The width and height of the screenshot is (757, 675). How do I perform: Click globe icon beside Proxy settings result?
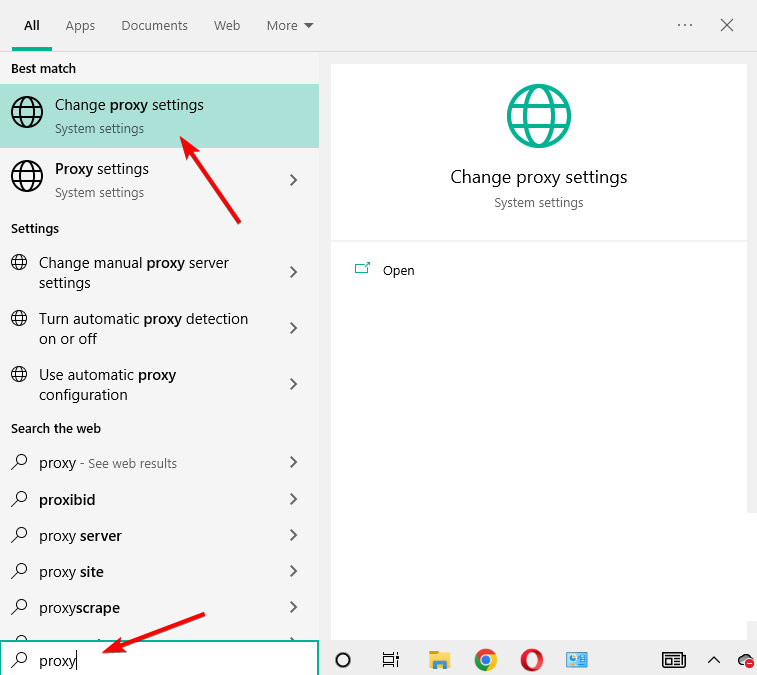tap(27, 176)
